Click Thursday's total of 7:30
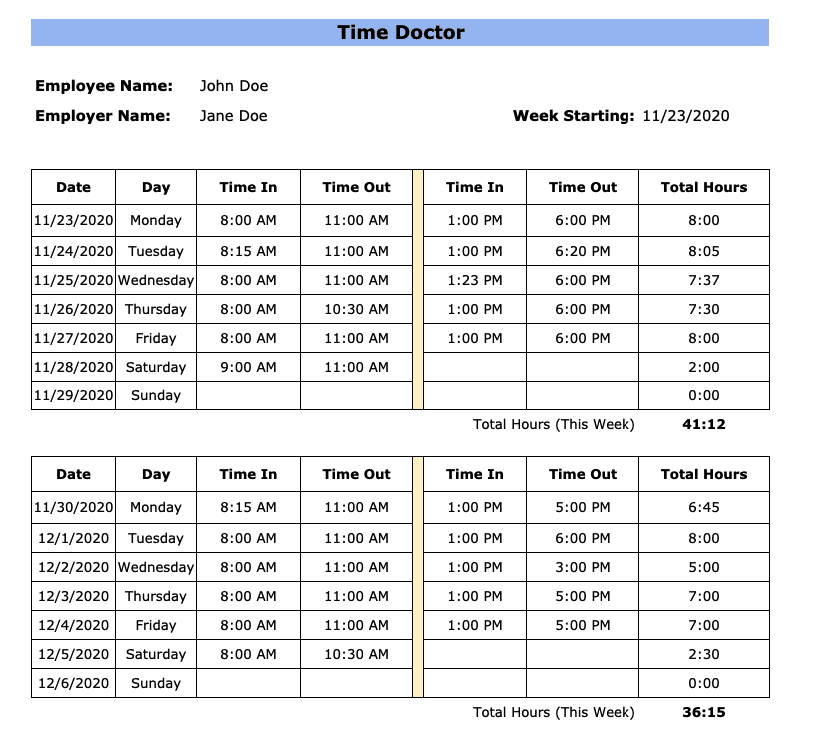Viewport: 822px width, 736px height. (704, 309)
